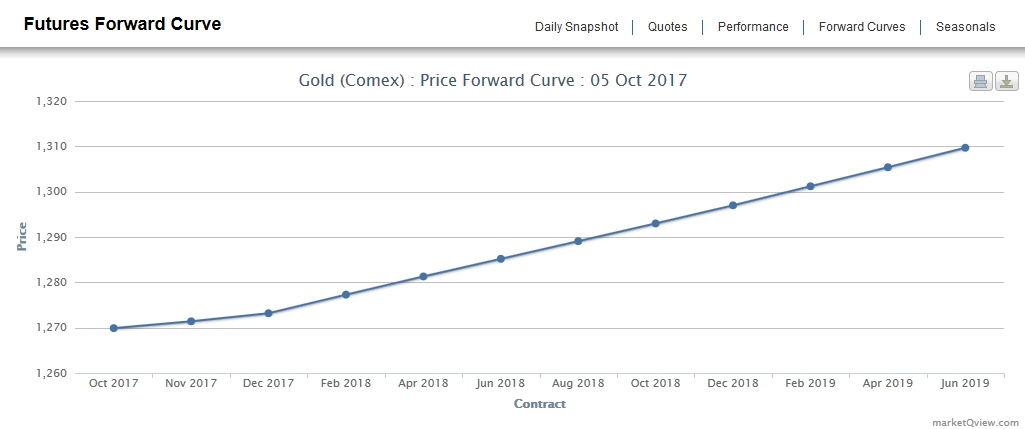Click the Dec 2017 data point
The image size is (1025, 429).
click(x=268, y=313)
